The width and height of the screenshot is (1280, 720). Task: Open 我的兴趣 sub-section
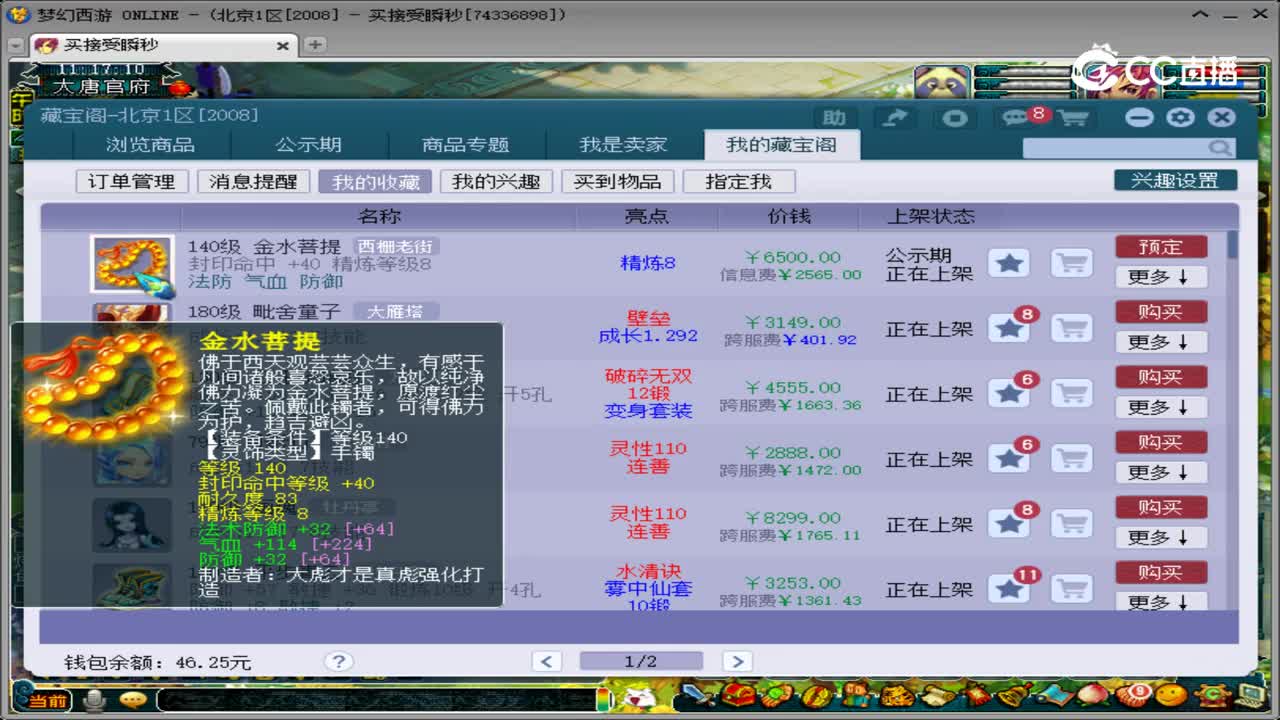496,181
